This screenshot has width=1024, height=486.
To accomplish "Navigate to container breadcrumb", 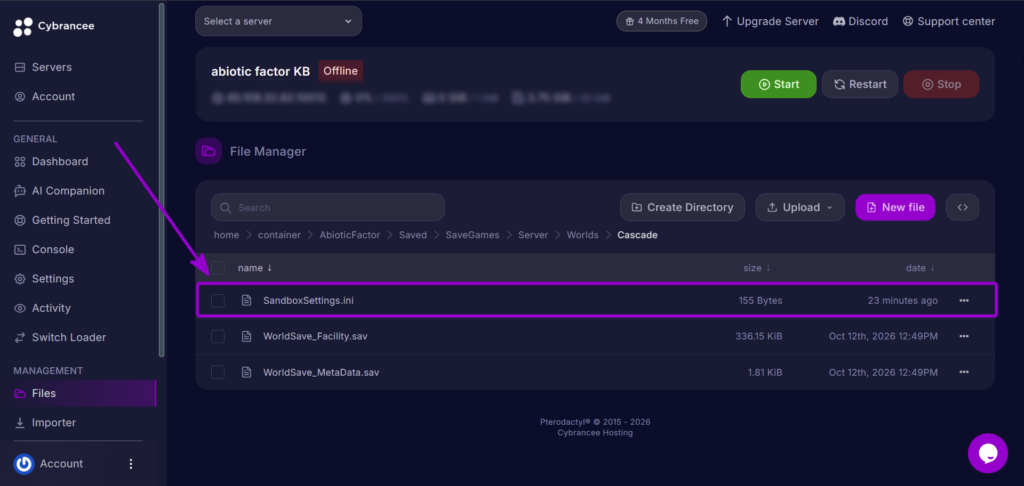I will tap(280, 235).
